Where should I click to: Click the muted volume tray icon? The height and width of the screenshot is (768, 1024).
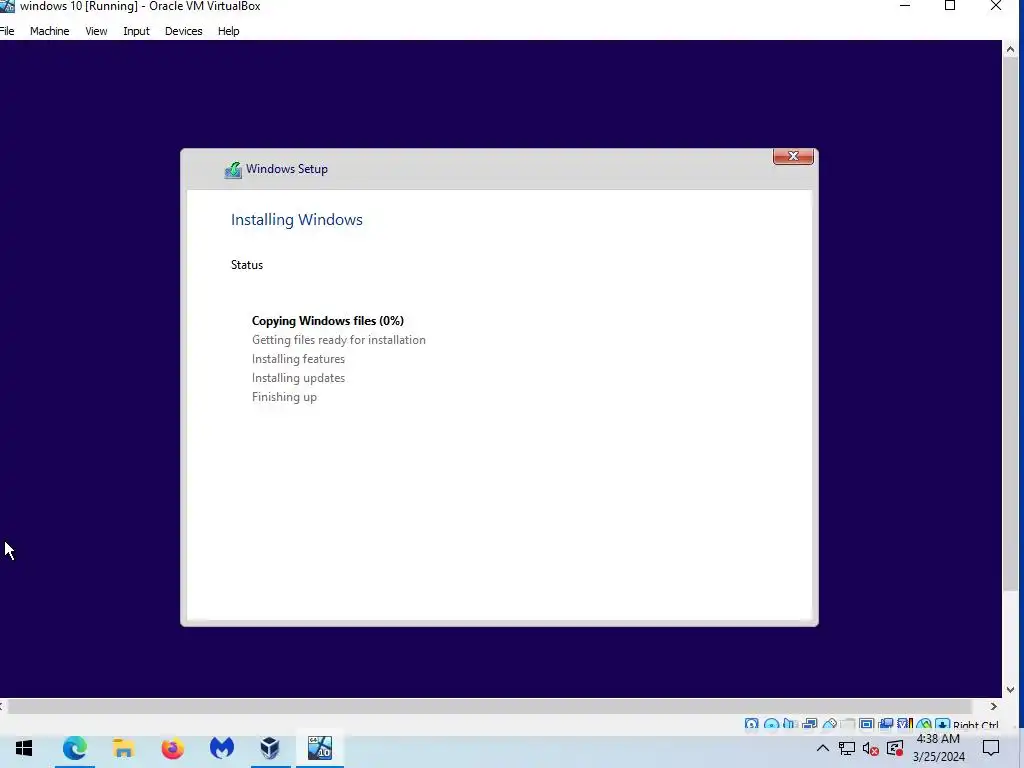tap(871, 748)
